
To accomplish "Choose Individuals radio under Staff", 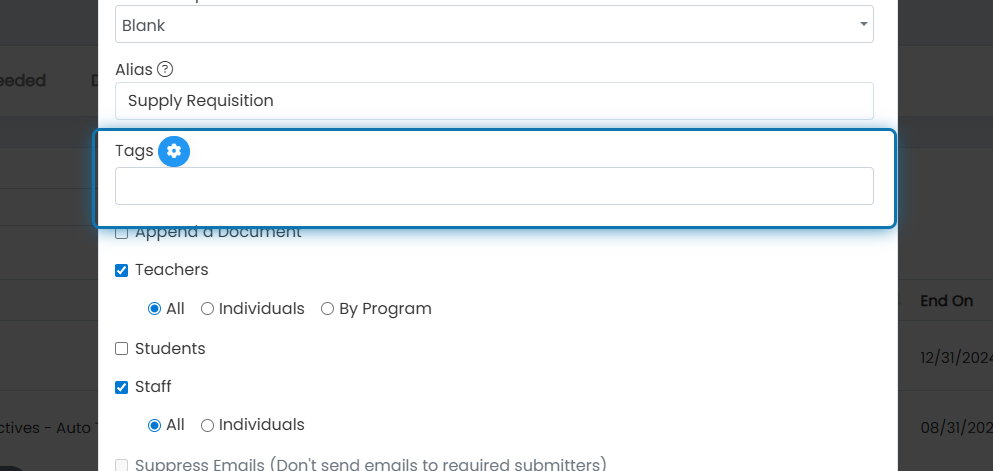I will [207, 425].
